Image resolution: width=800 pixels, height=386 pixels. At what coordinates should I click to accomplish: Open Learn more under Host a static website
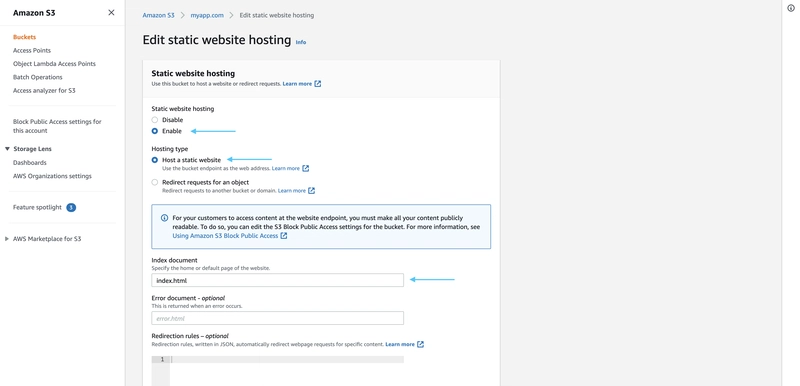pyautogui.click(x=286, y=168)
